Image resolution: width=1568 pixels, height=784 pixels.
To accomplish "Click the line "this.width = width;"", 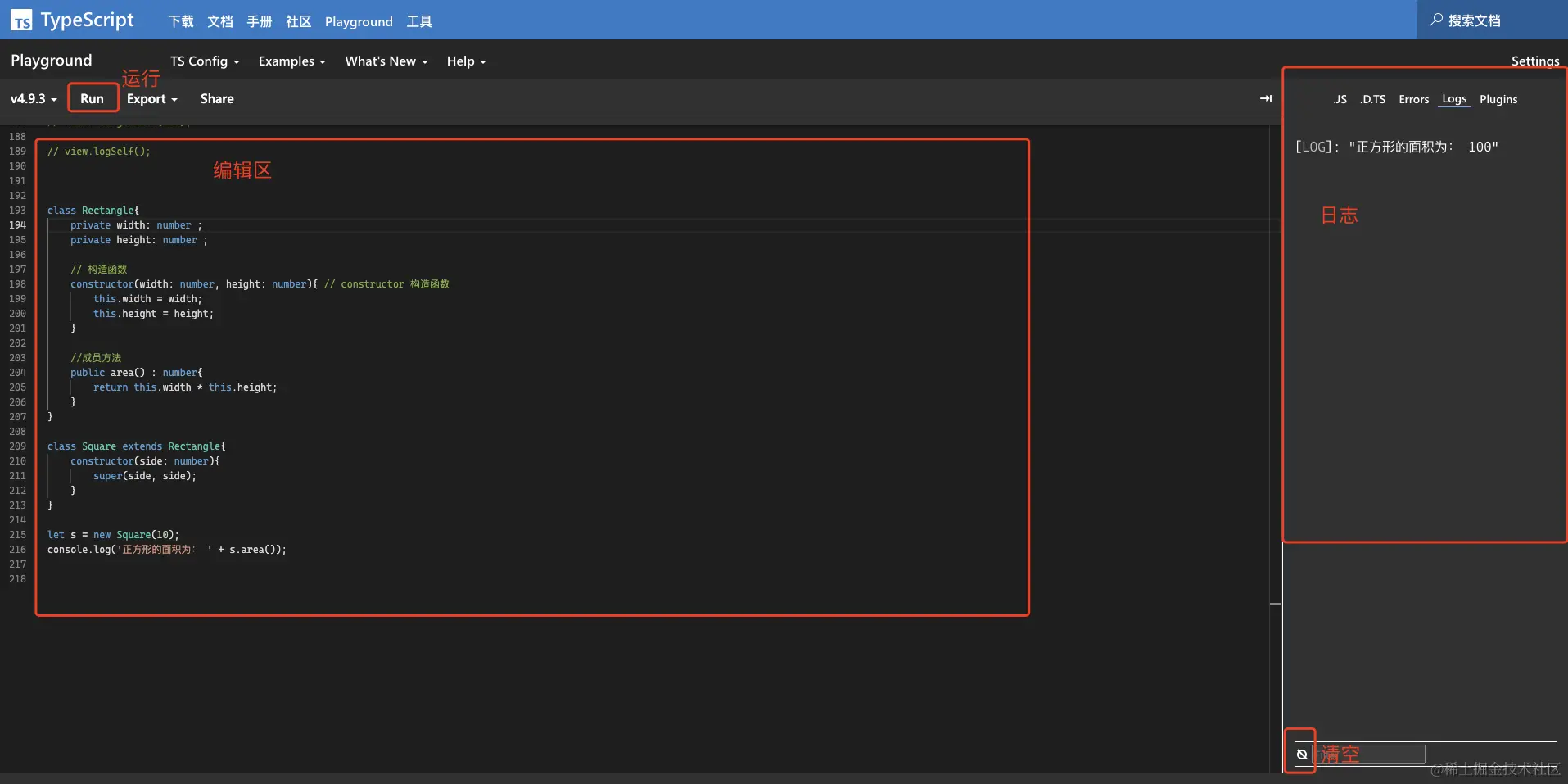I will pos(147,299).
